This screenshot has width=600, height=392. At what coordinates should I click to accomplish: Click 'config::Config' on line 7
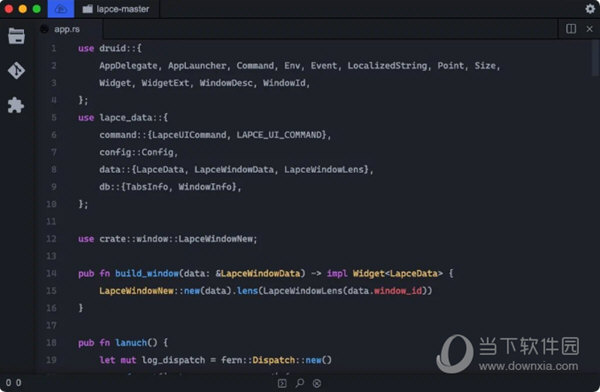[136, 152]
